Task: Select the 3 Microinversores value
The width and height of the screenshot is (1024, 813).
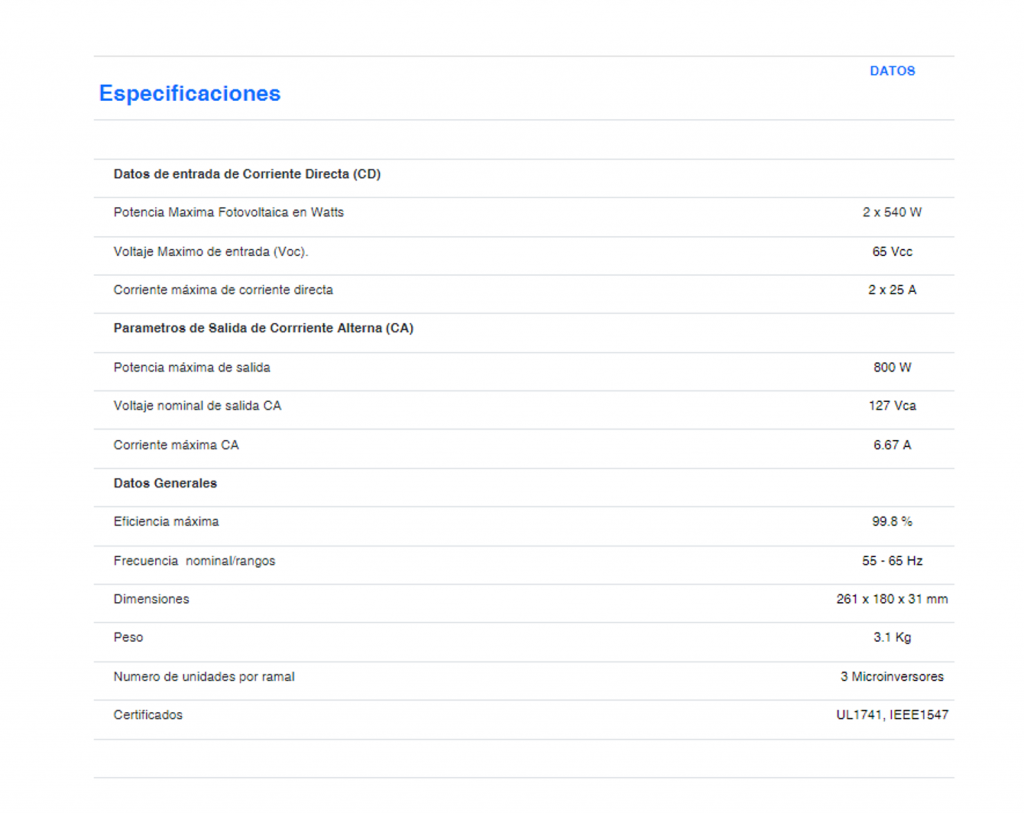Action: click(892, 677)
